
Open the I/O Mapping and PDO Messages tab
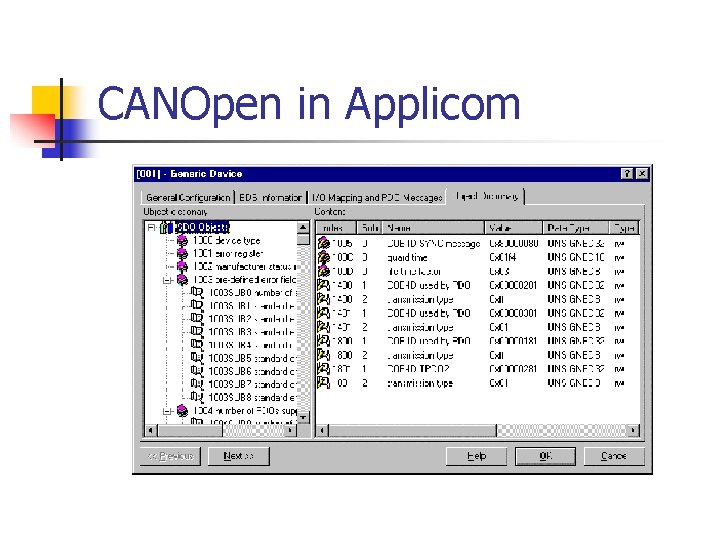tap(377, 197)
